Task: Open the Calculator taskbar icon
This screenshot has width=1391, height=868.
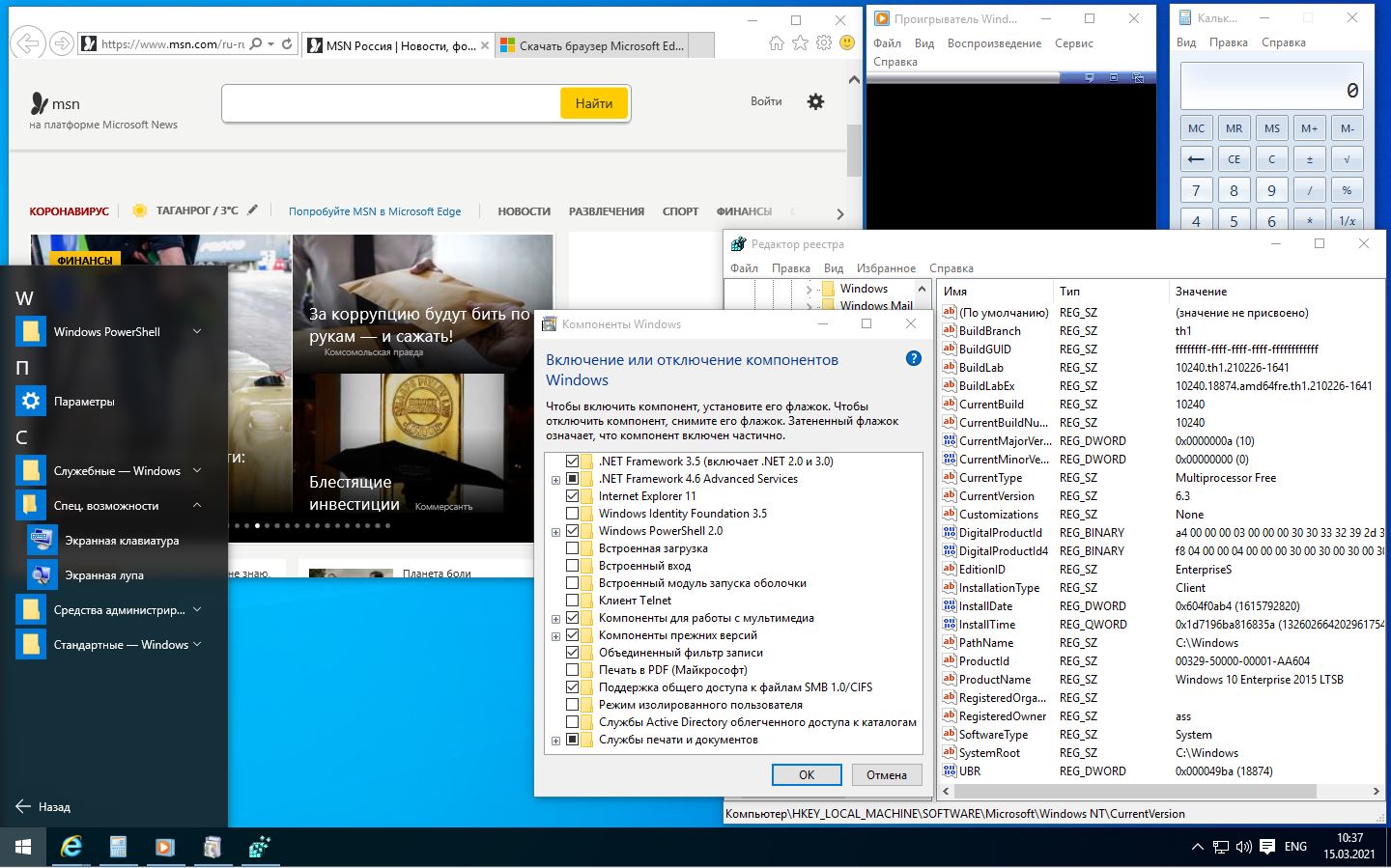Action: [x=118, y=847]
